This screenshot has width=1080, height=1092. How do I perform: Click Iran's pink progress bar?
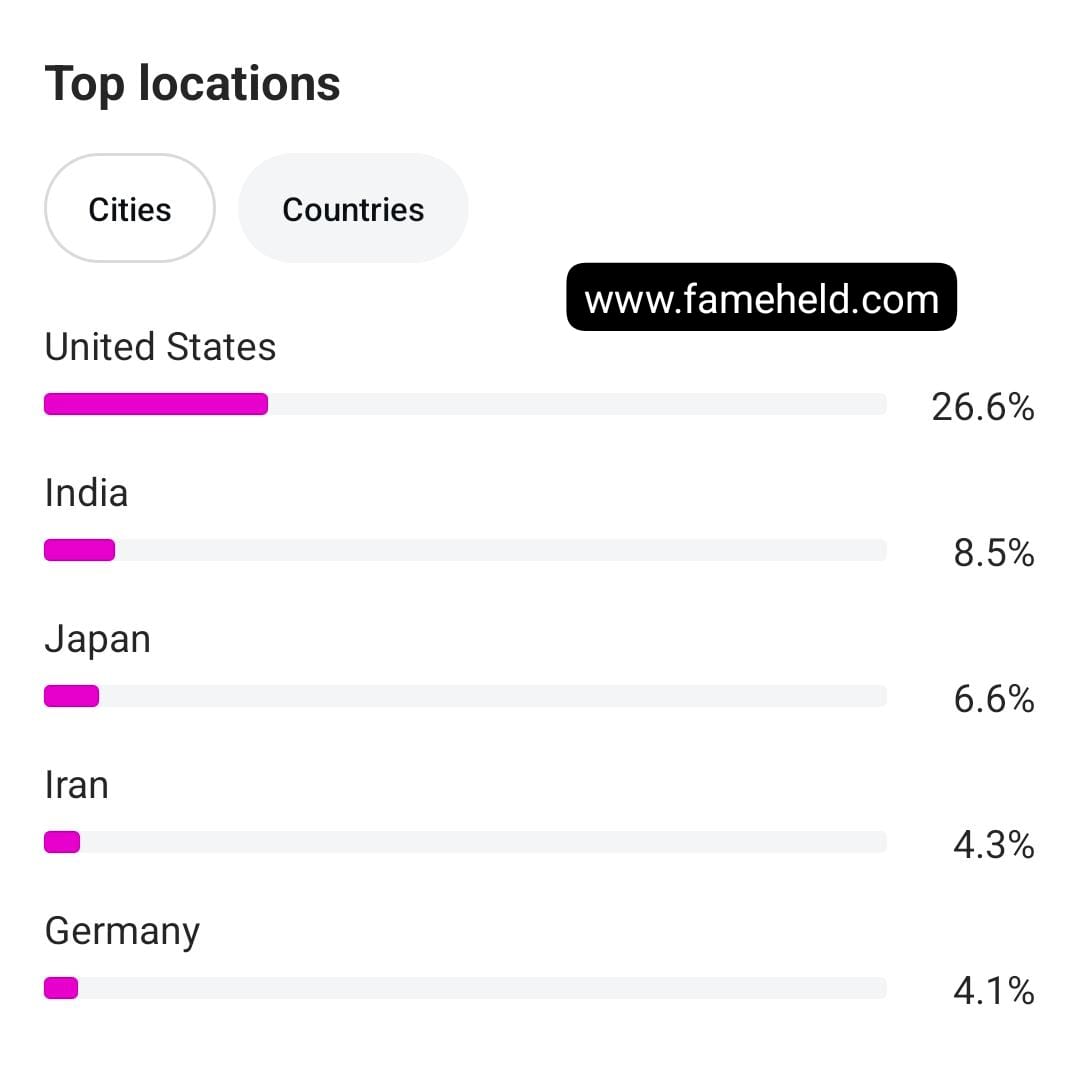coord(62,842)
